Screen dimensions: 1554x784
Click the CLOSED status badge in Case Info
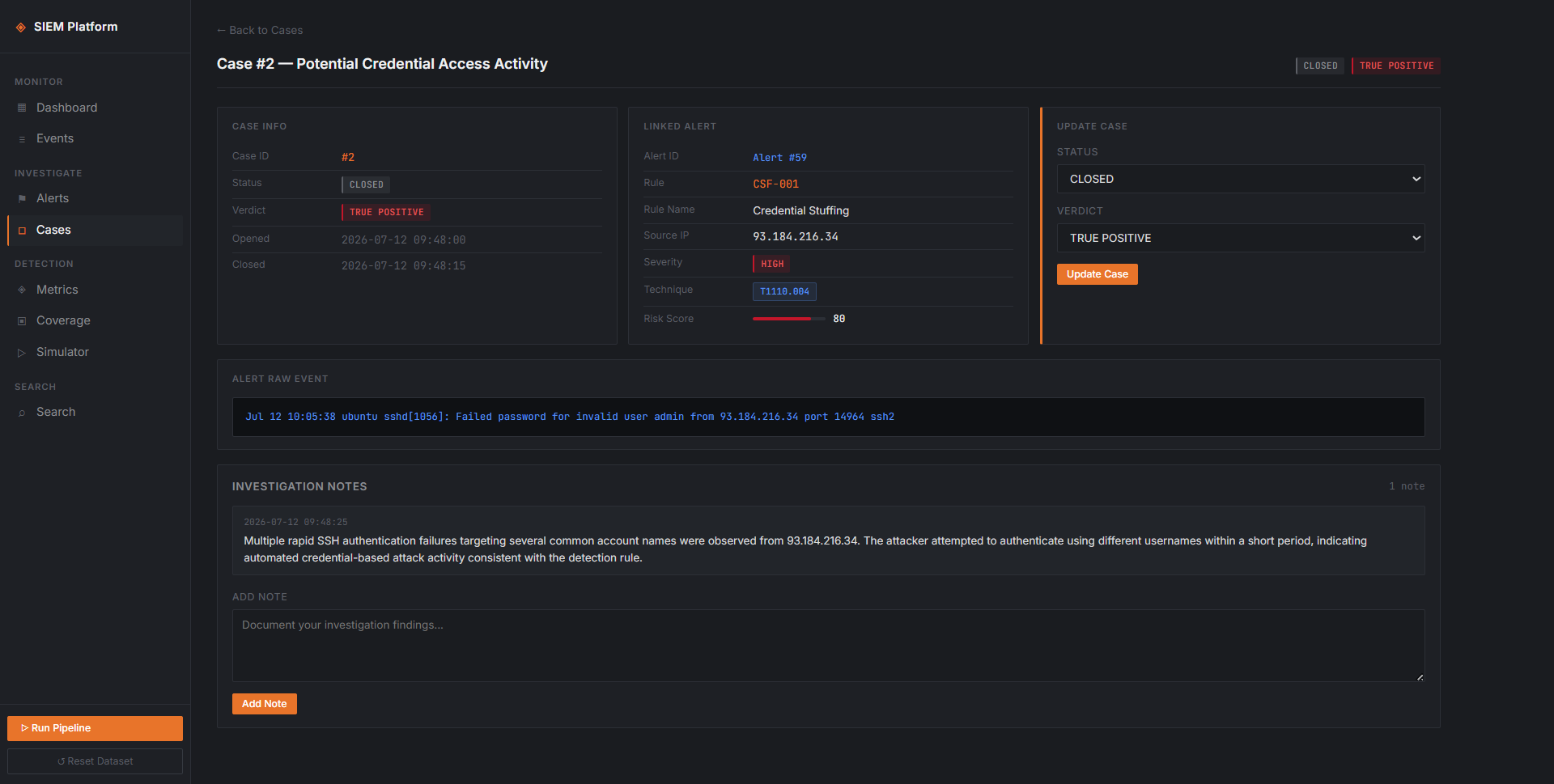[x=366, y=184]
